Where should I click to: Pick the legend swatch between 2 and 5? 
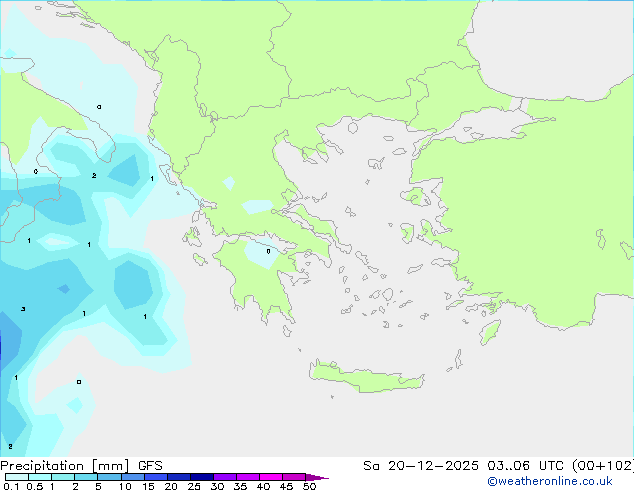tap(86, 477)
